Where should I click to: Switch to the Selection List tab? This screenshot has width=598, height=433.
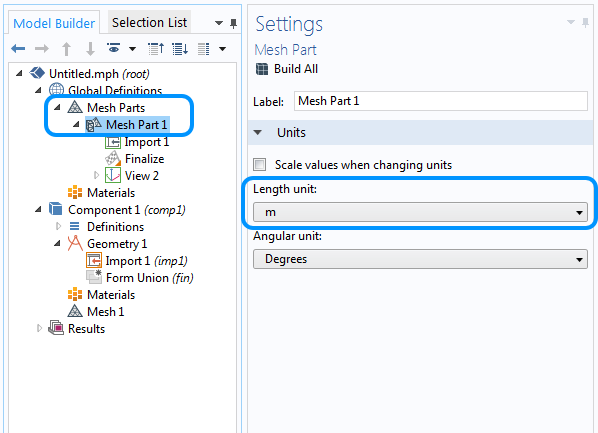click(149, 23)
